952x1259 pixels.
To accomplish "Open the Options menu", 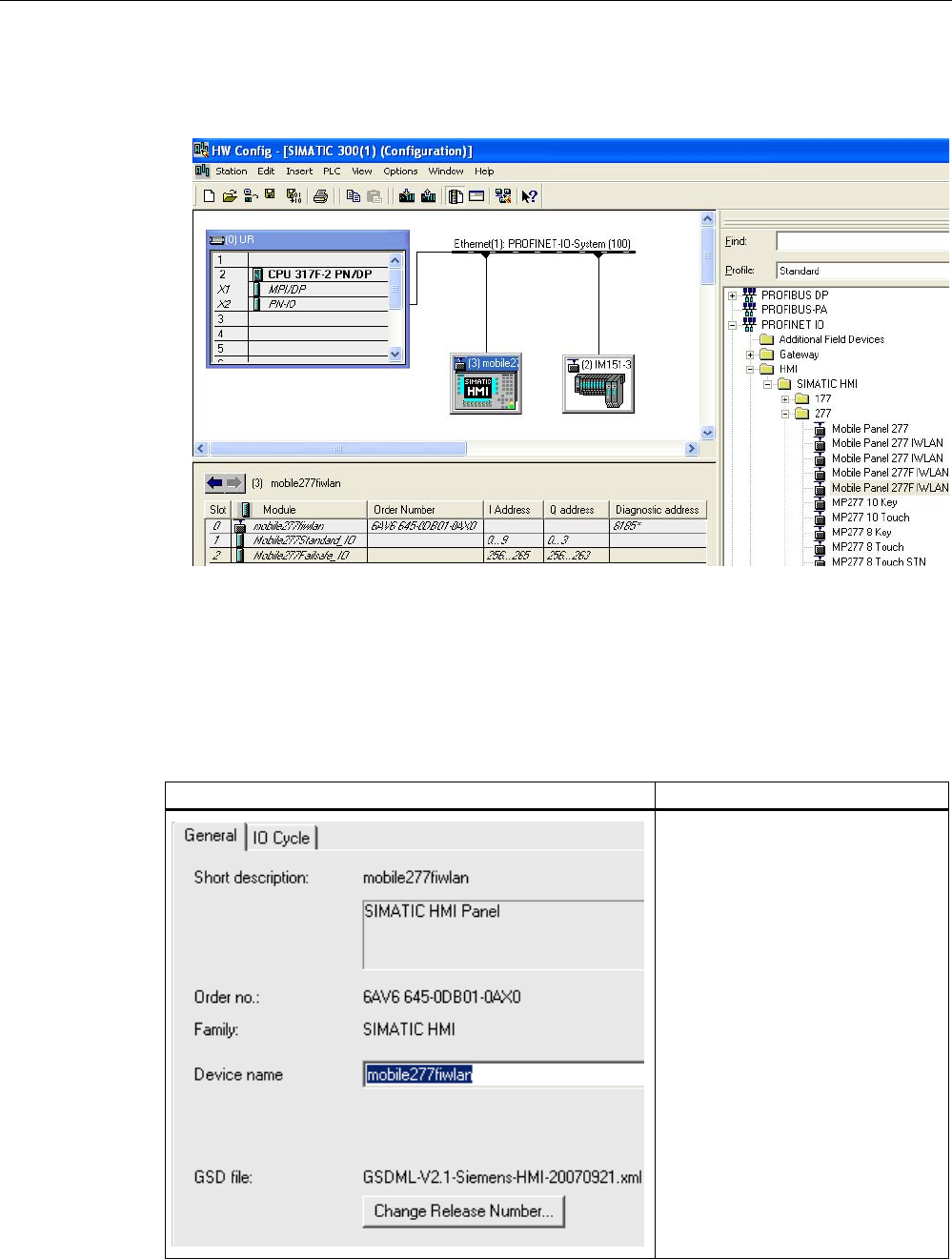I will point(400,172).
